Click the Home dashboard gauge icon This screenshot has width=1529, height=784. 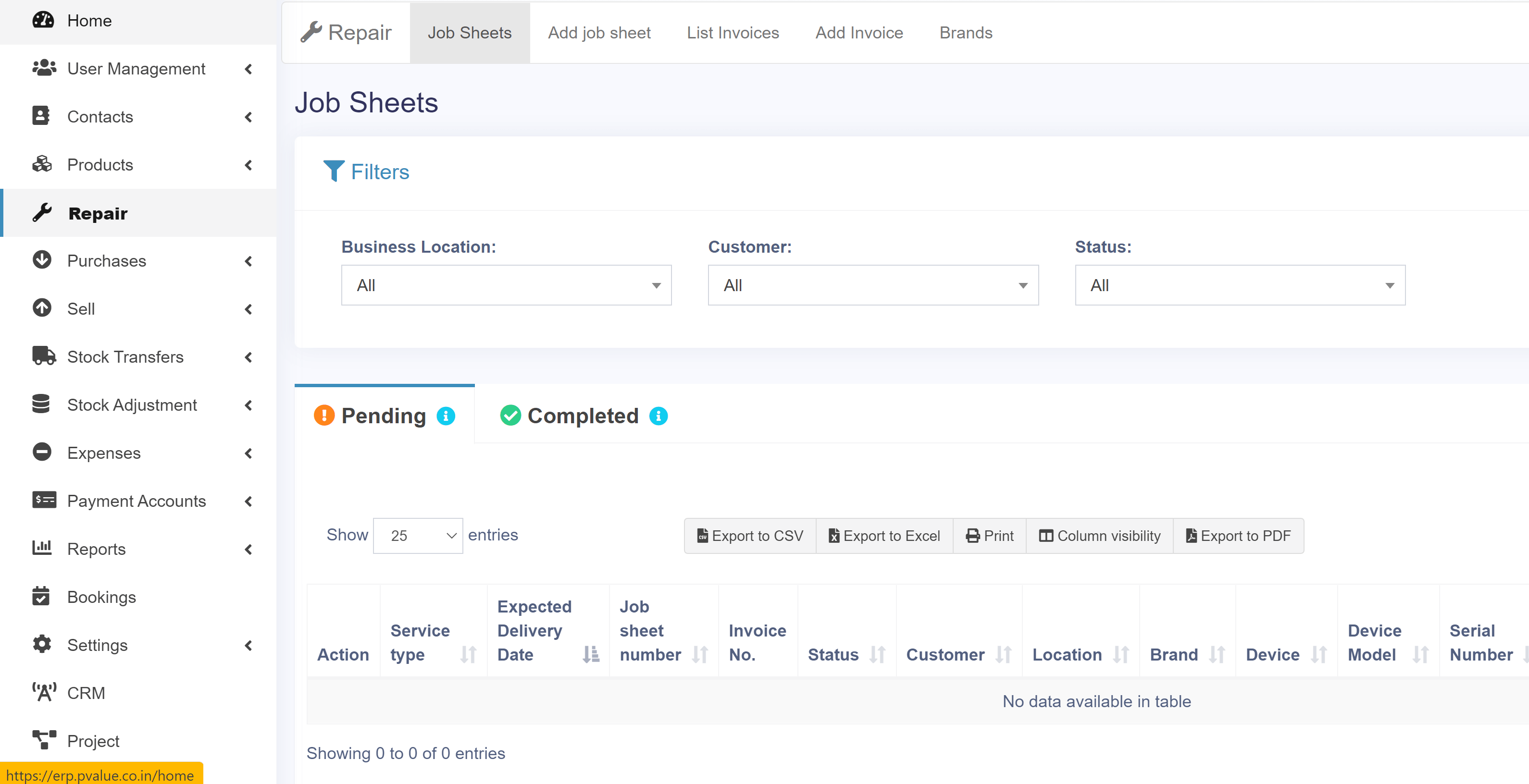(43, 20)
